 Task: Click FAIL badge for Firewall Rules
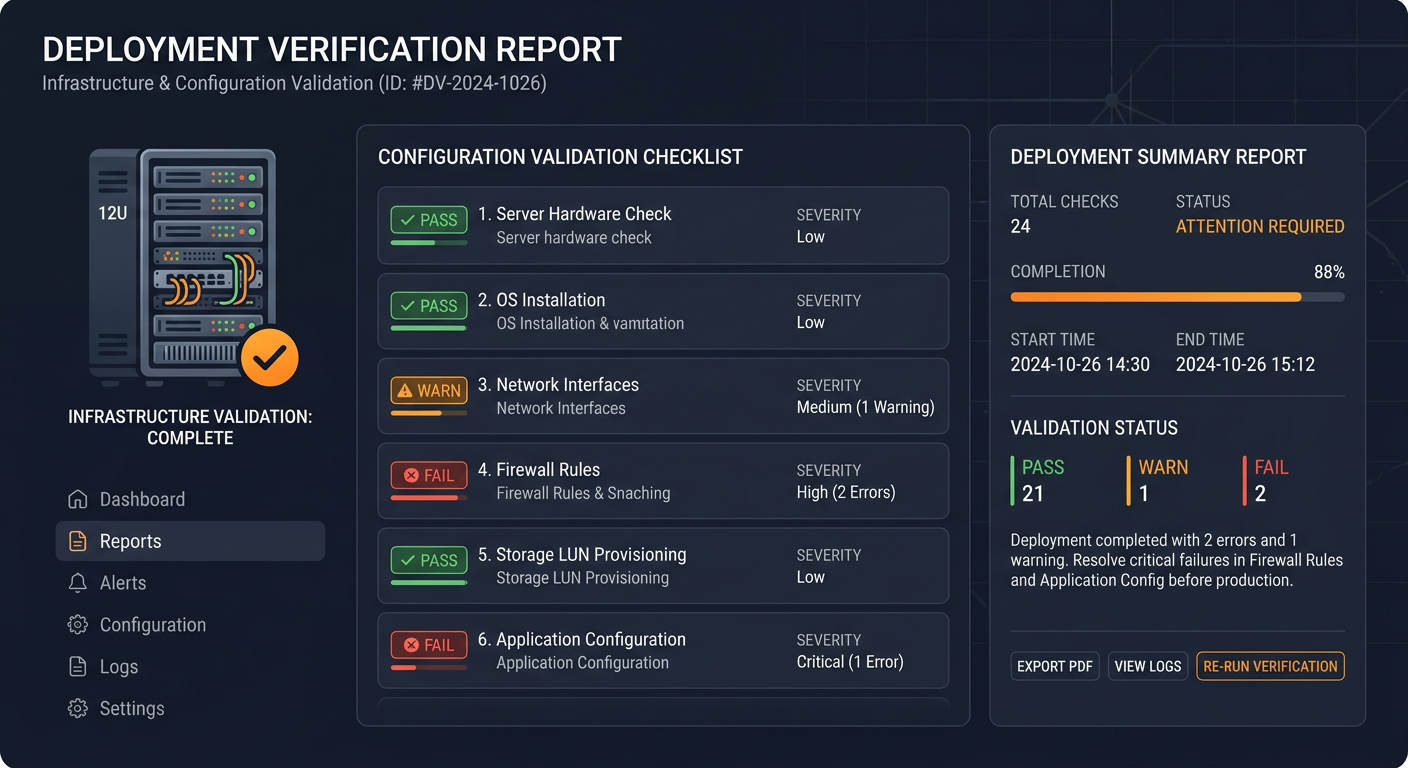tap(429, 476)
